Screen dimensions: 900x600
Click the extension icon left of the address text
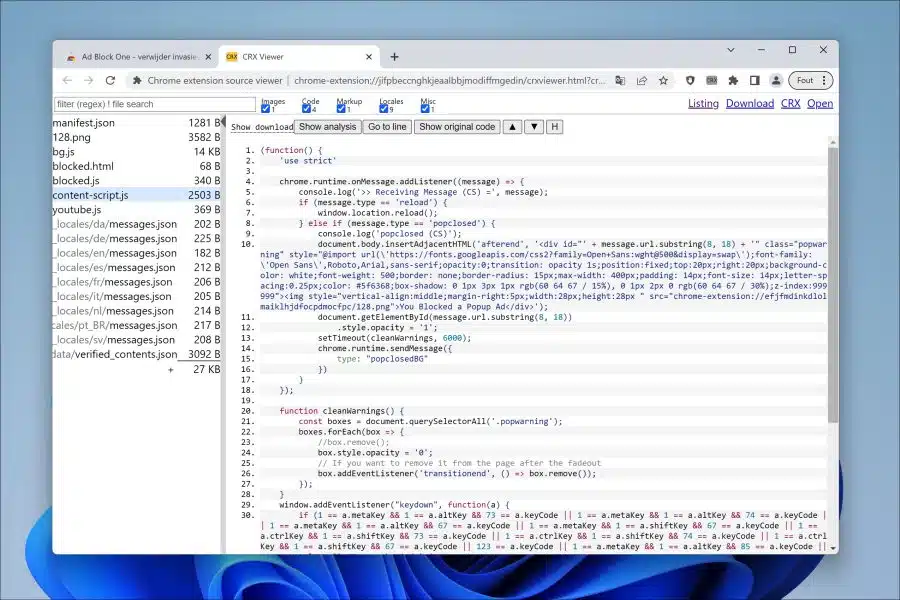coord(137,80)
